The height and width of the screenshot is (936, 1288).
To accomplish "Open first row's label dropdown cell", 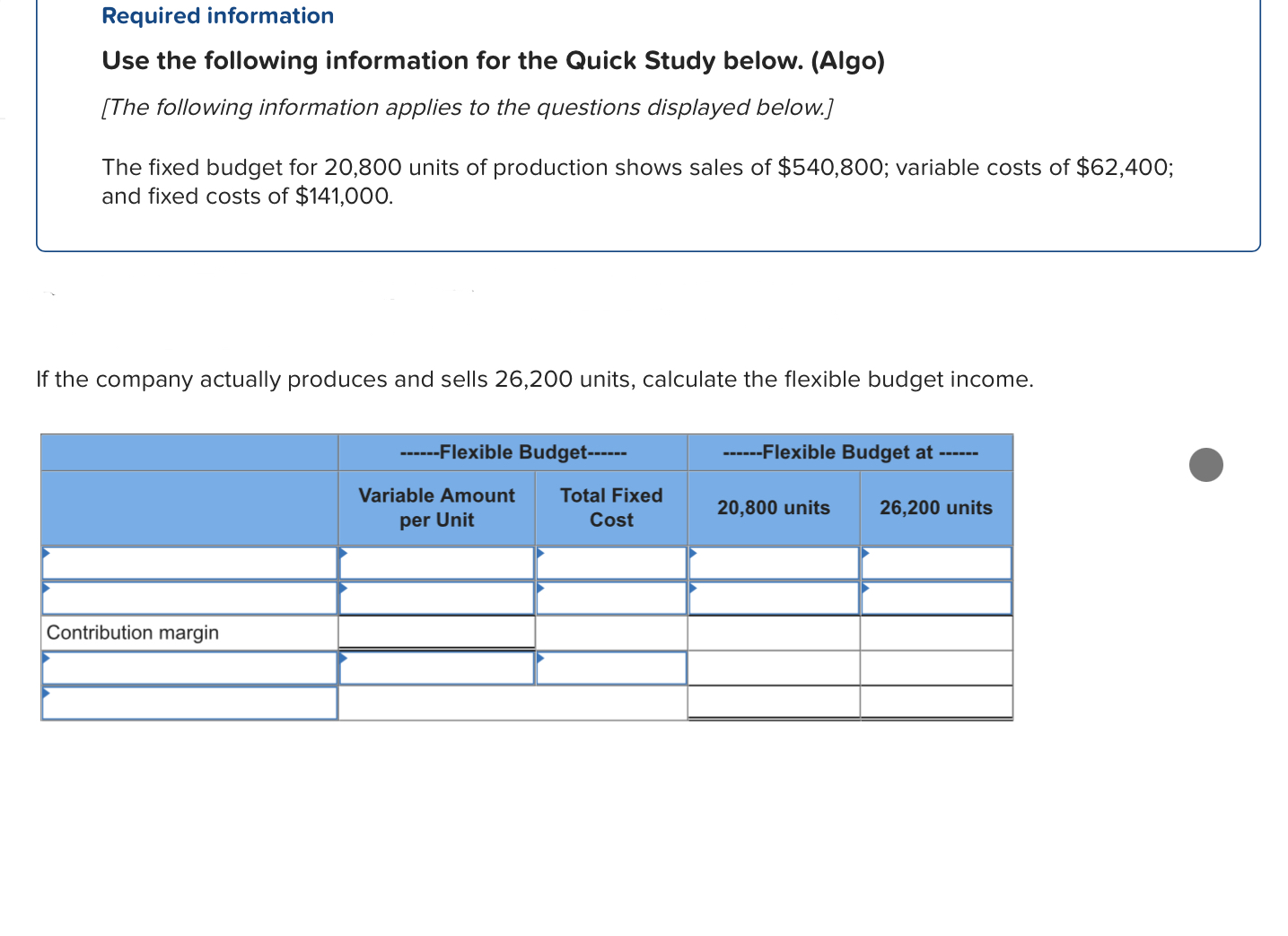I will 189,563.
